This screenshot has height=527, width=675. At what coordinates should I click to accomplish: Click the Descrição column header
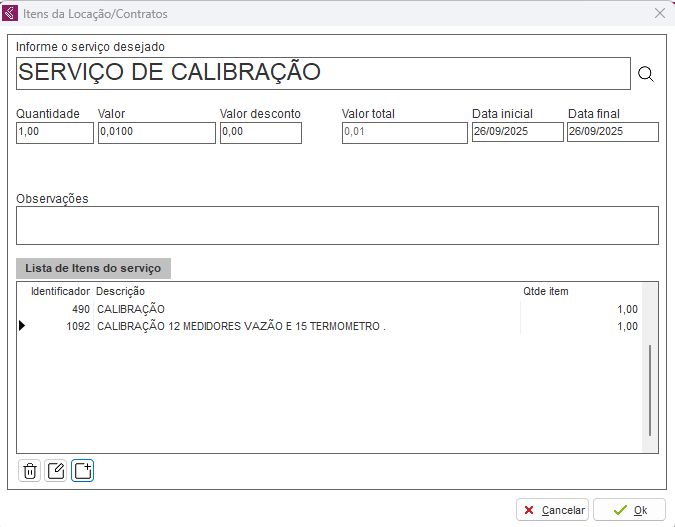point(121,291)
